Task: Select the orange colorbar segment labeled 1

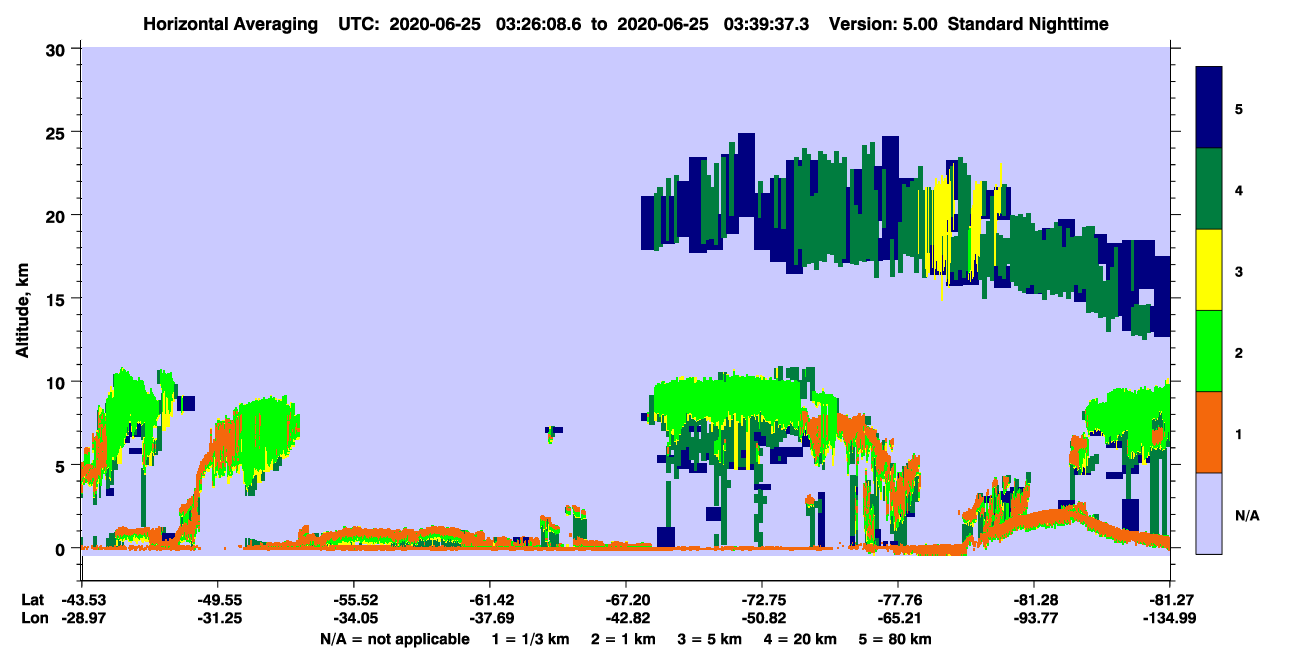Action: point(1209,432)
